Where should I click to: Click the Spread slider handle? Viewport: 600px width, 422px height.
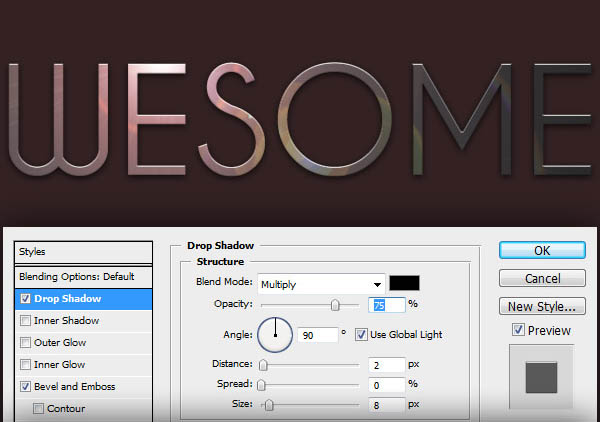click(x=261, y=385)
